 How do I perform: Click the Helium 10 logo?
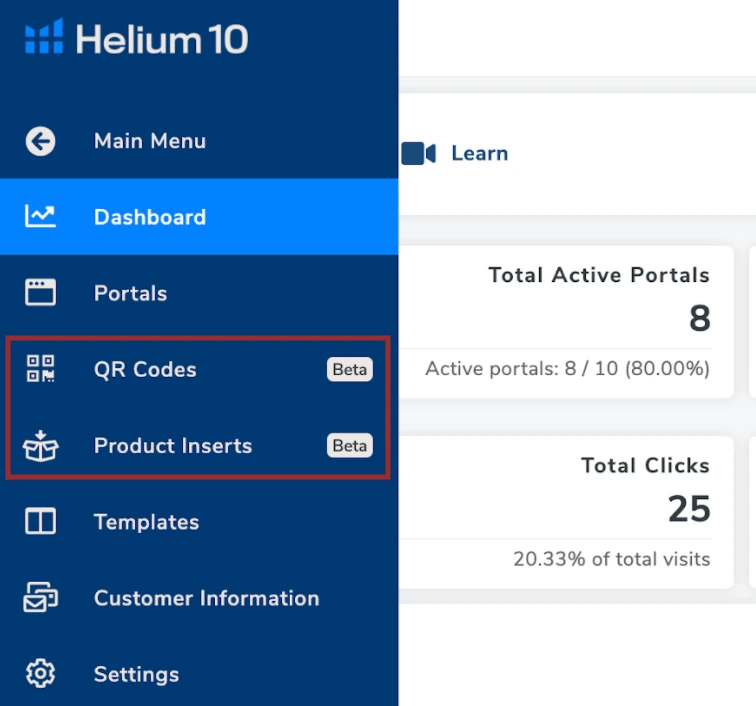coord(136,37)
